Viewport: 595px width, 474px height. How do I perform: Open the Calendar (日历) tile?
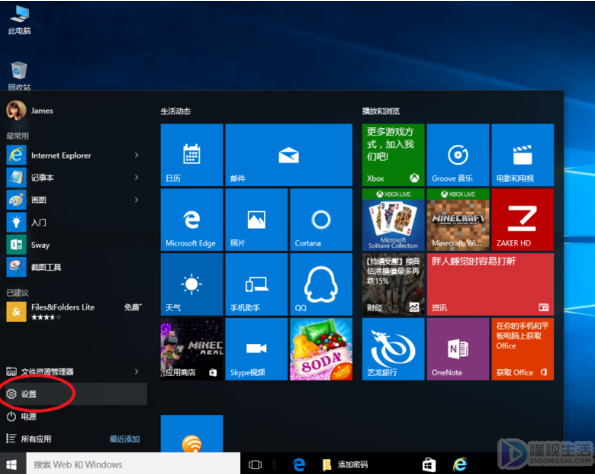click(x=192, y=155)
